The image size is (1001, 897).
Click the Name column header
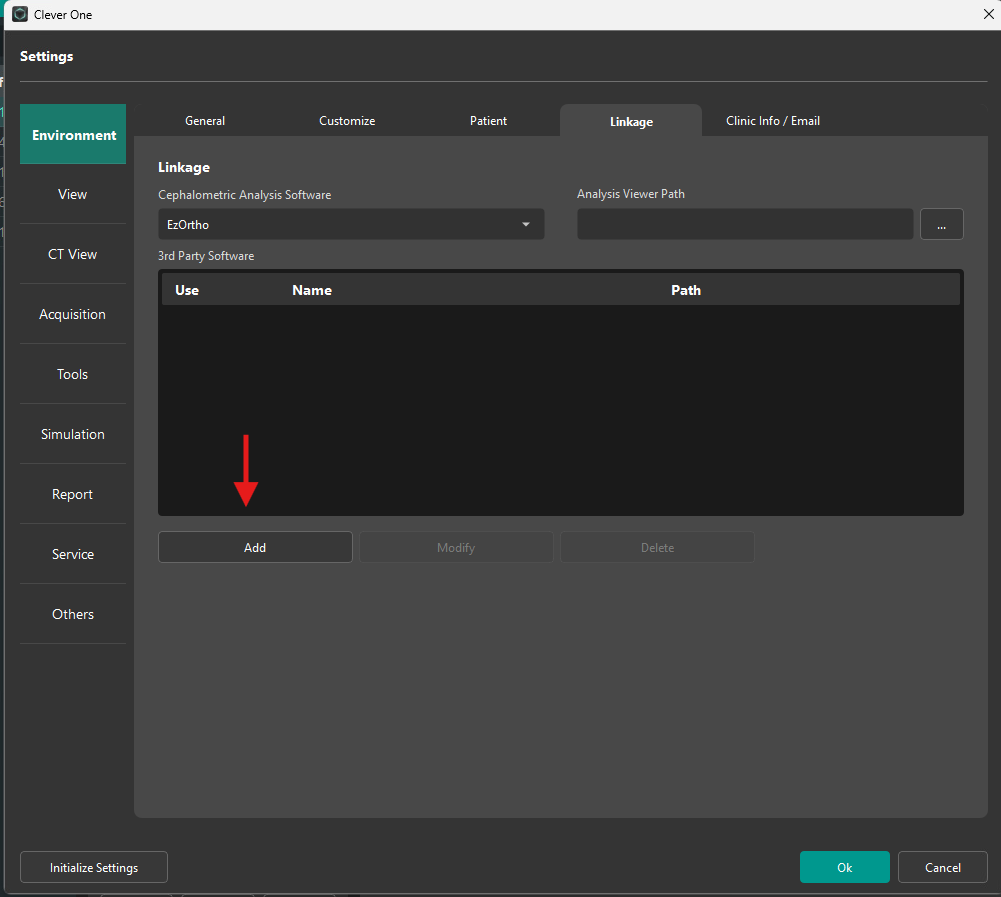click(312, 290)
